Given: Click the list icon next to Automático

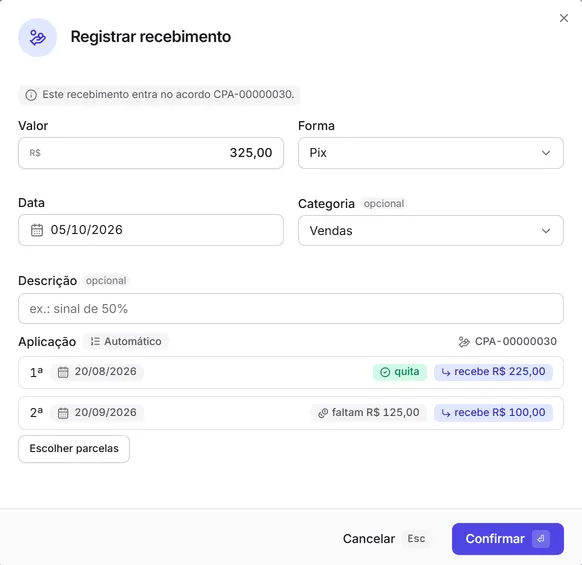Looking at the screenshot, I should tap(95, 341).
